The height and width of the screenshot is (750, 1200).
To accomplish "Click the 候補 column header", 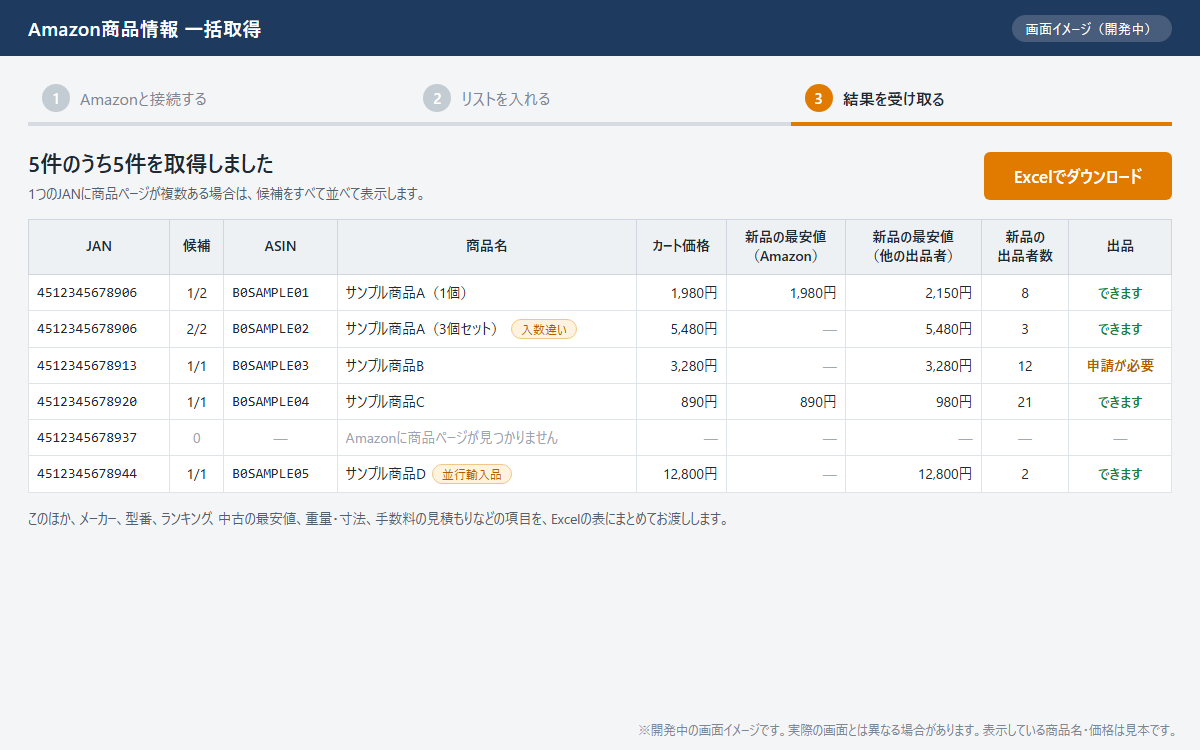I will [196, 247].
